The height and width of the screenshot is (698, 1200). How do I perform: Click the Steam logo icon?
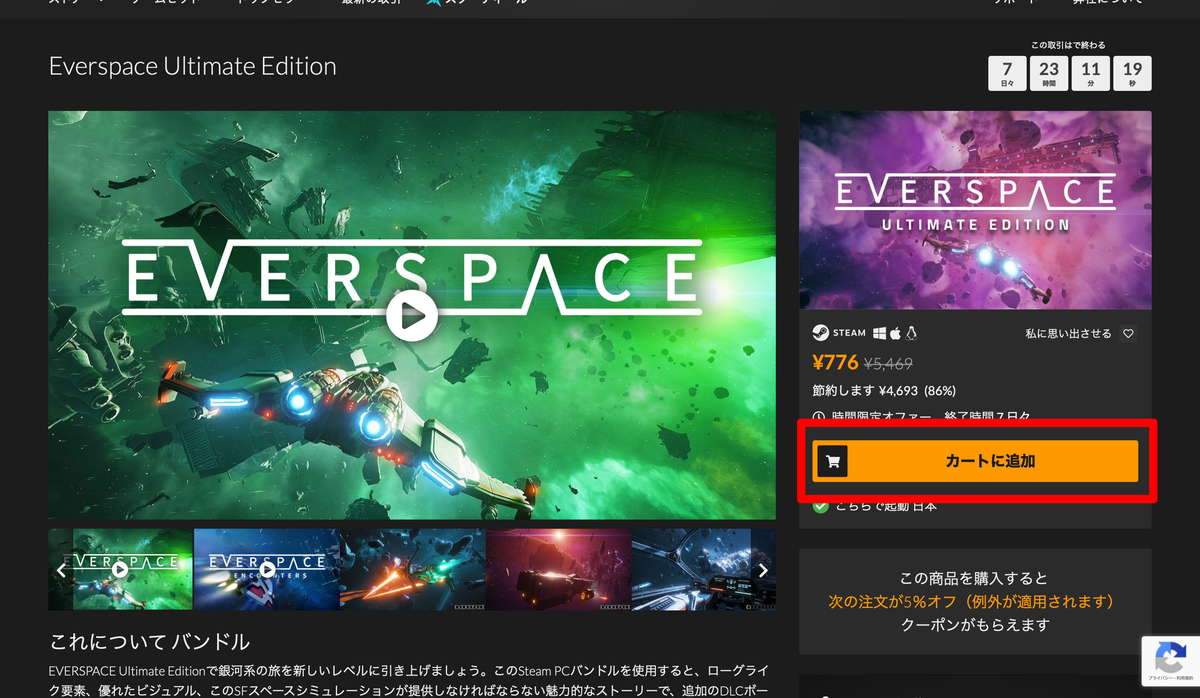click(x=820, y=333)
